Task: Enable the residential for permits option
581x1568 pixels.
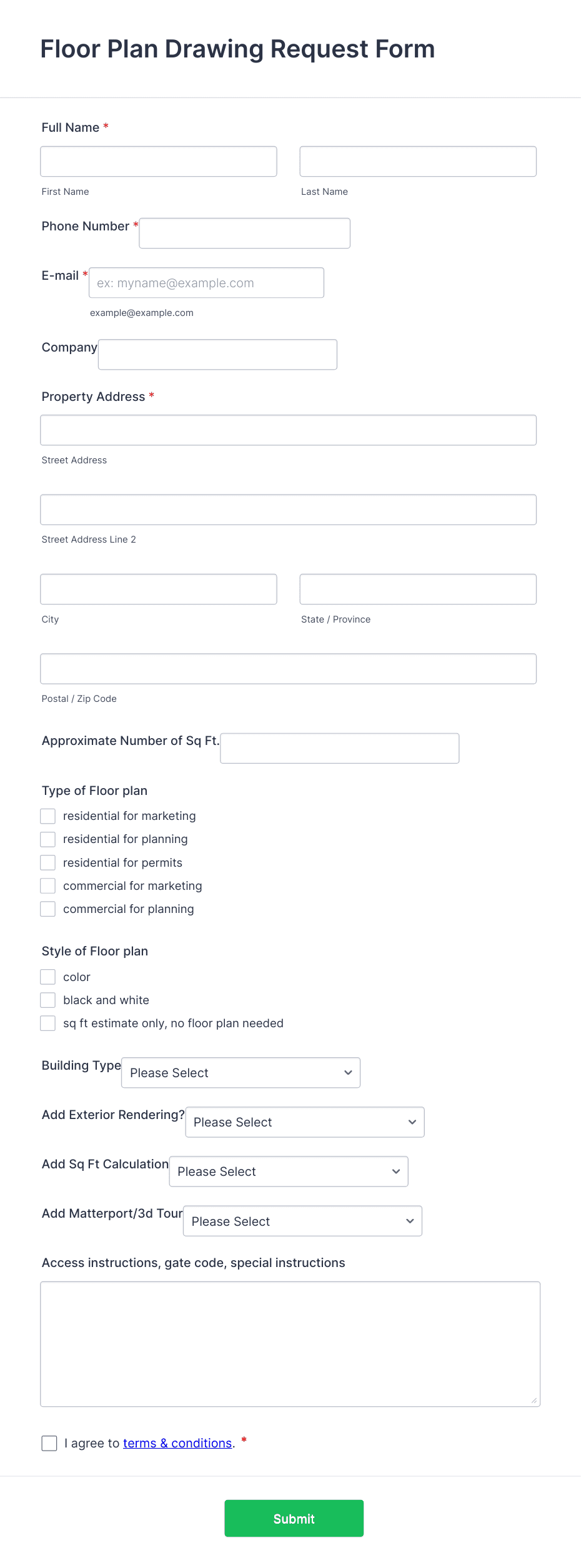Action: (x=47, y=862)
